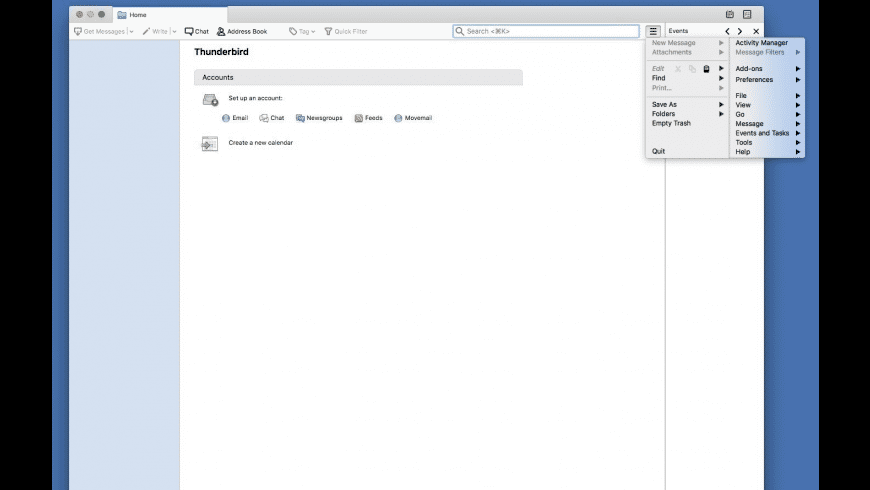Set up a Feeds account

coord(368,118)
